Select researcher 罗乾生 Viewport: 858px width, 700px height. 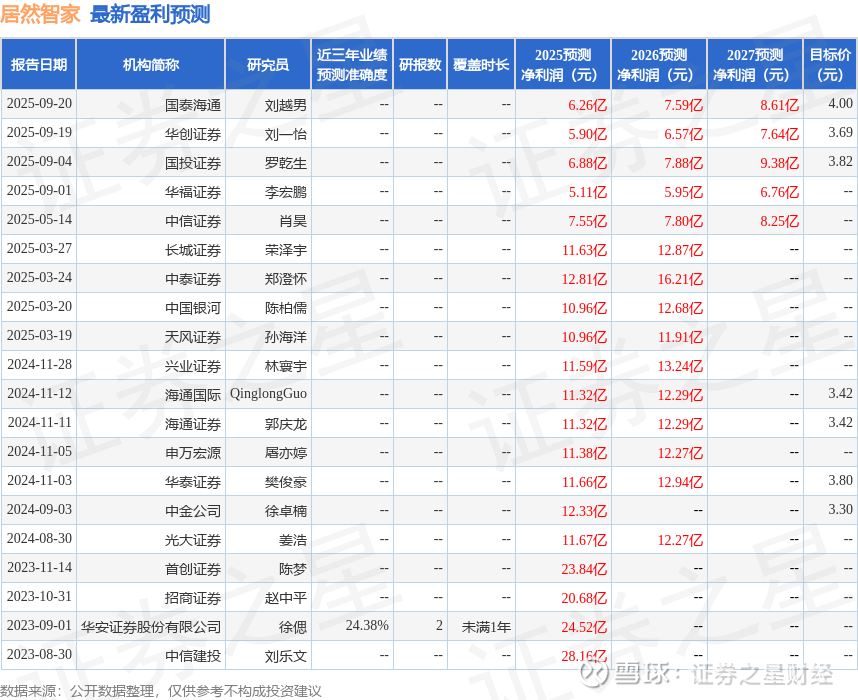coord(286,163)
